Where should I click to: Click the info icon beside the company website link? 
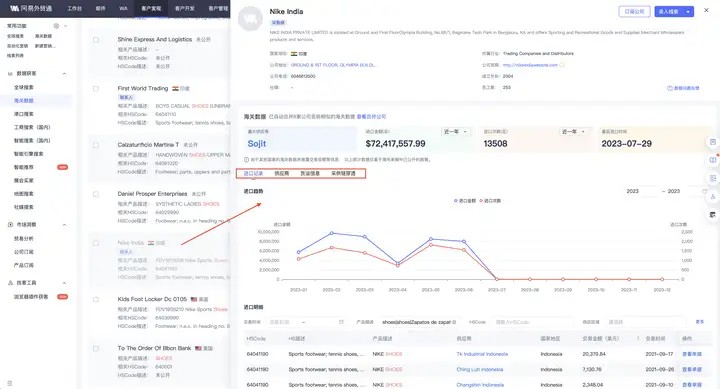click(562, 65)
